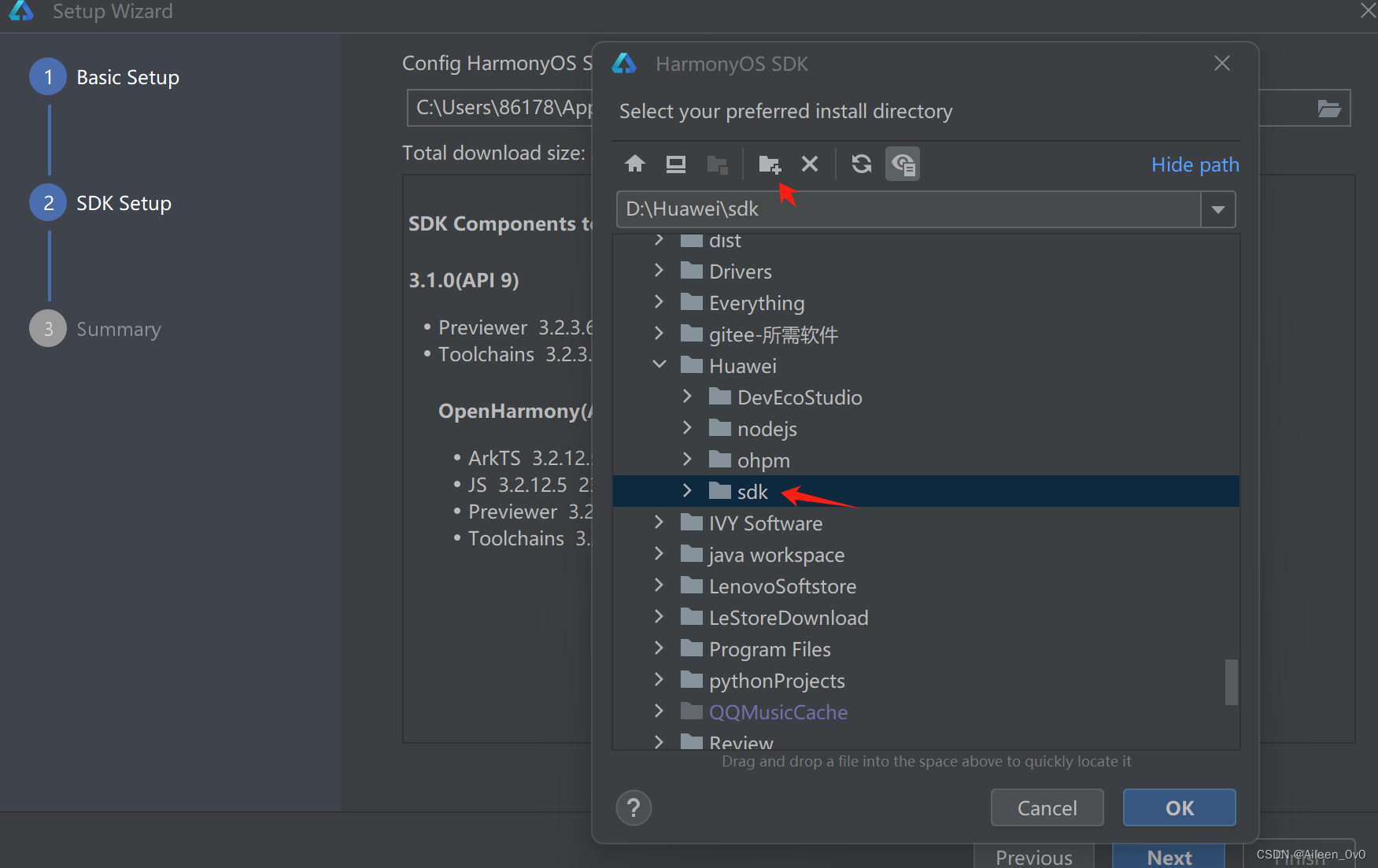Image resolution: width=1378 pixels, height=868 pixels.
Task: Expand the LenovoSoftstore folder
Action: click(x=659, y=585)
